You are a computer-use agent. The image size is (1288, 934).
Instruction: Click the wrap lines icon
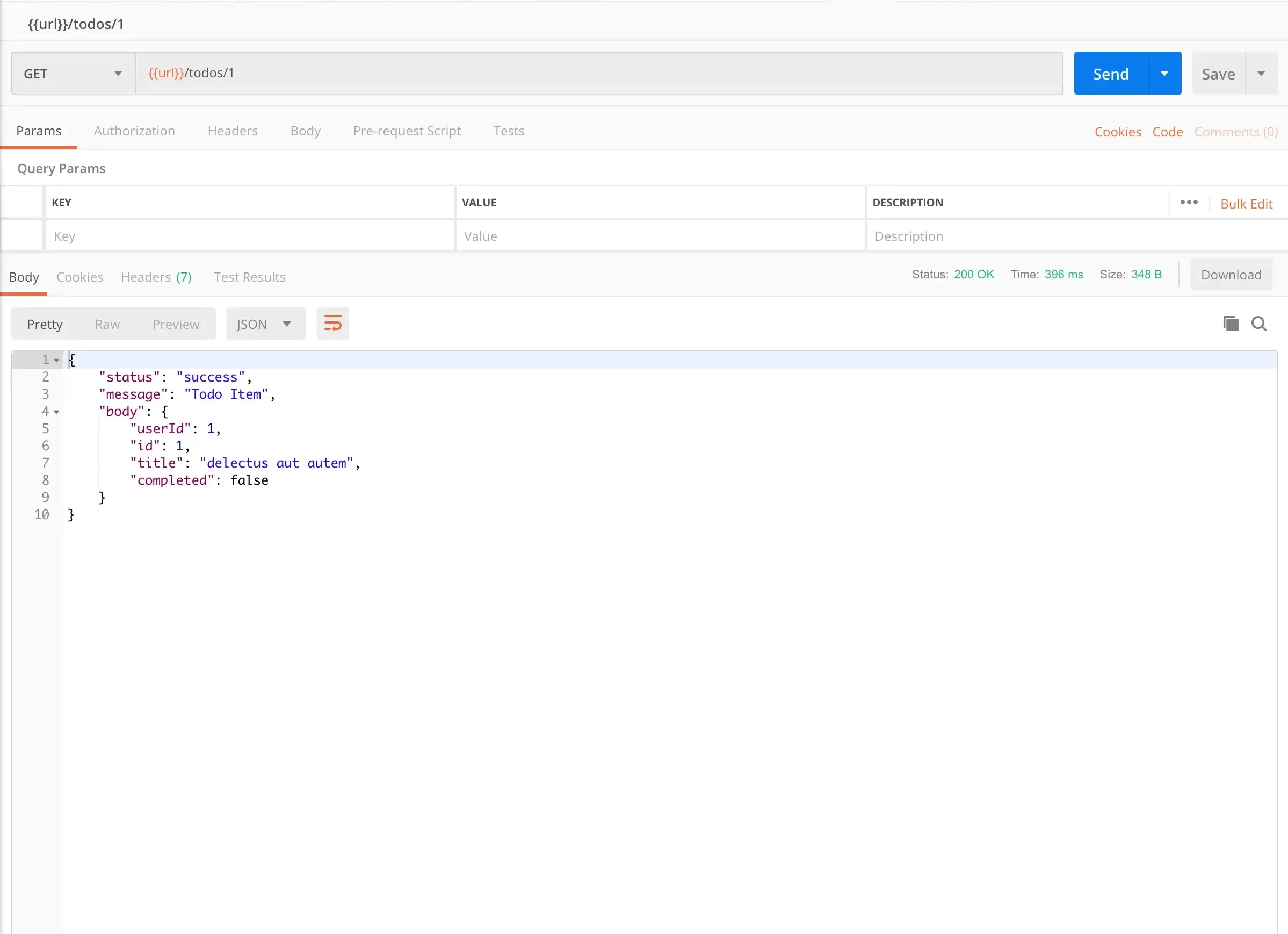pos(332,324)
